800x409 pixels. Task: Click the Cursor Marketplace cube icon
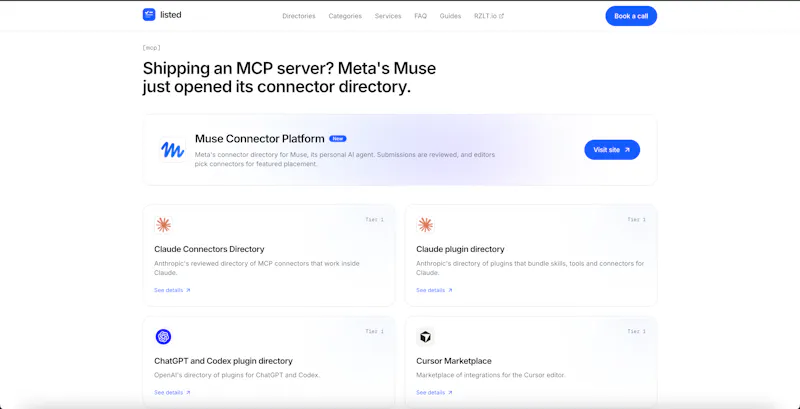[x=425, y=337]
